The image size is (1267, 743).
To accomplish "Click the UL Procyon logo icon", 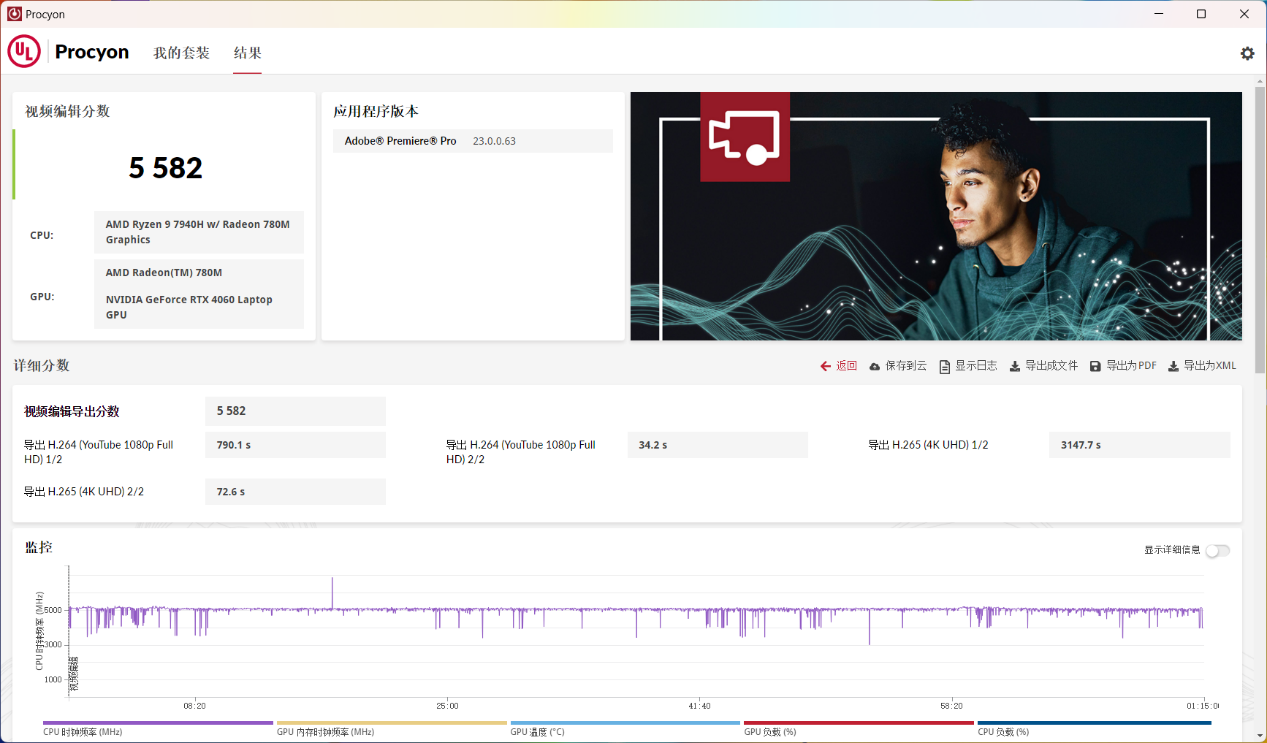I will [24, 52].
